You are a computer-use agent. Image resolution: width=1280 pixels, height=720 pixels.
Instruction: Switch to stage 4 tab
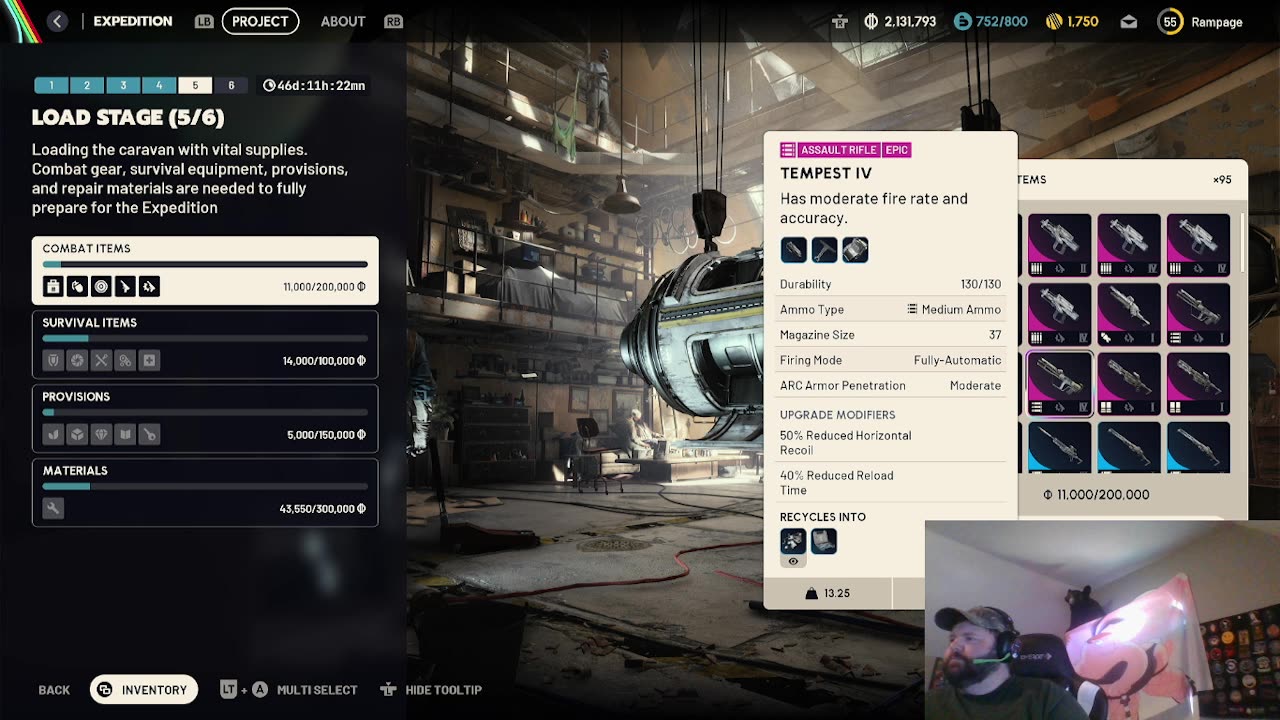point(159,86)
